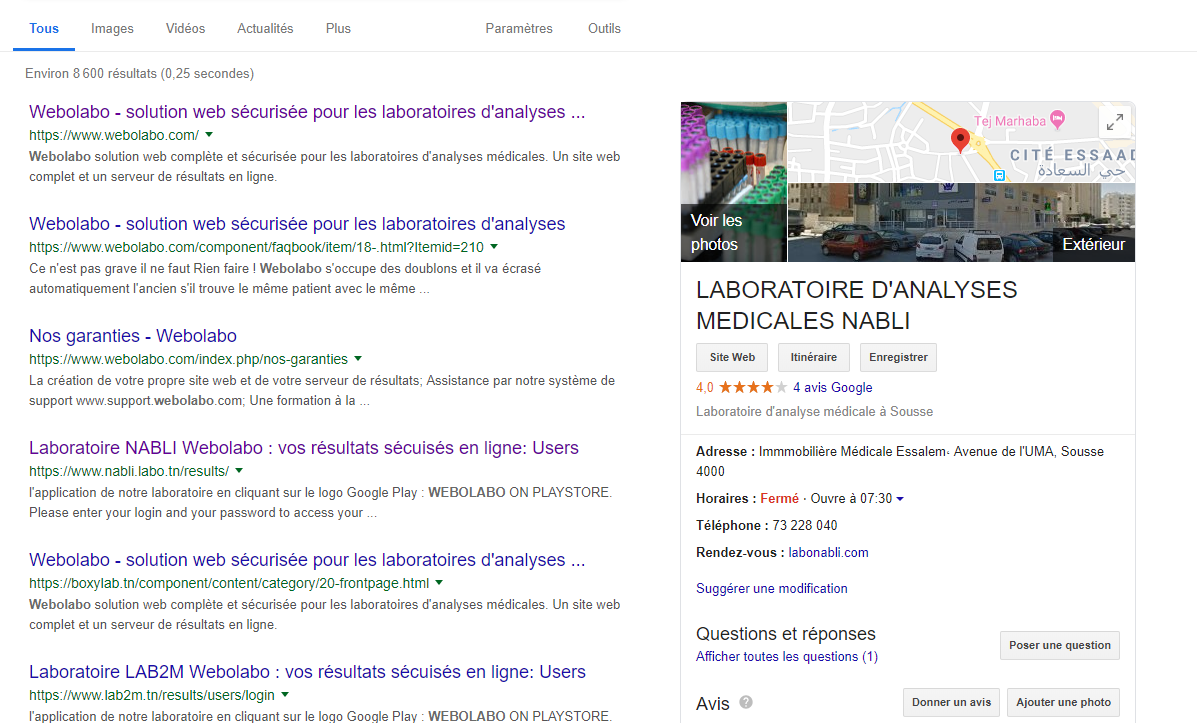The image size is (1197, 723).
Task: Open Outils menu
Action: coord(604,28)
